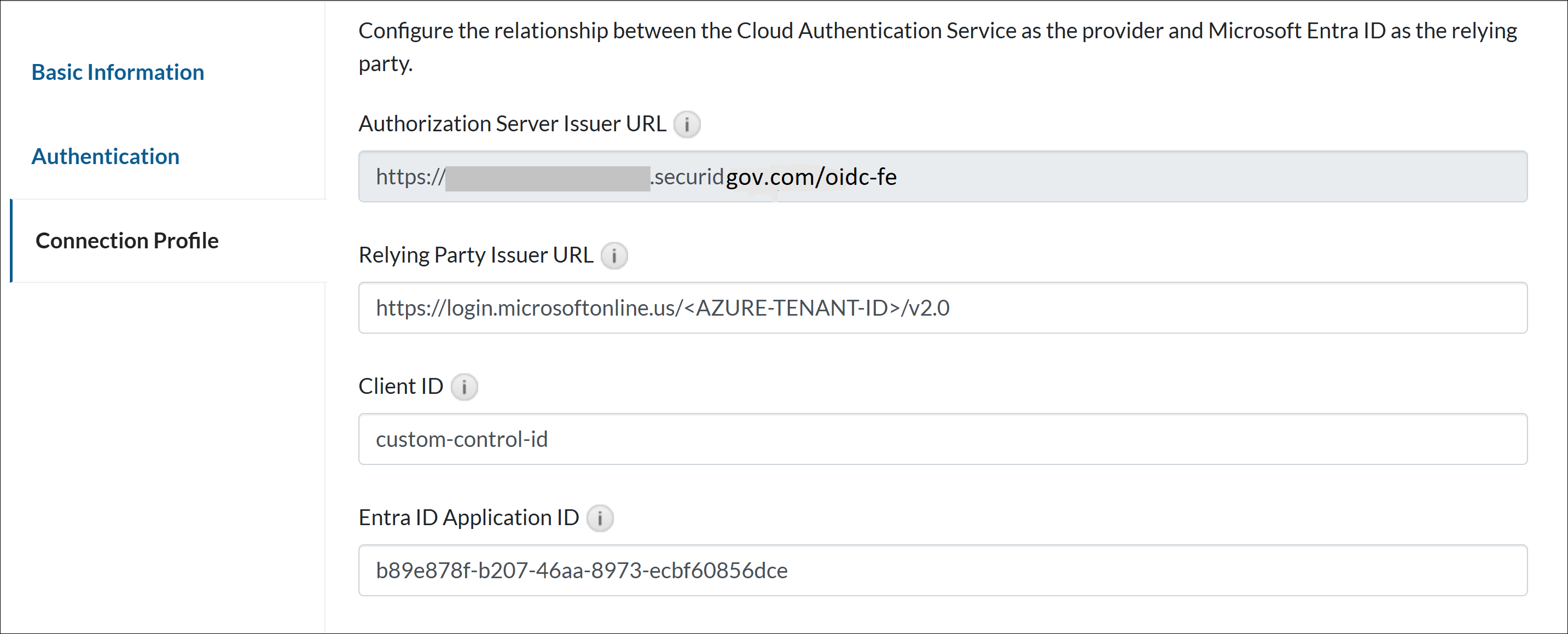This screenshot has height=634, width=1568.
Task: Open the Authorization Server Issuer URL info tooltip
Action: [x=688, y=124]
